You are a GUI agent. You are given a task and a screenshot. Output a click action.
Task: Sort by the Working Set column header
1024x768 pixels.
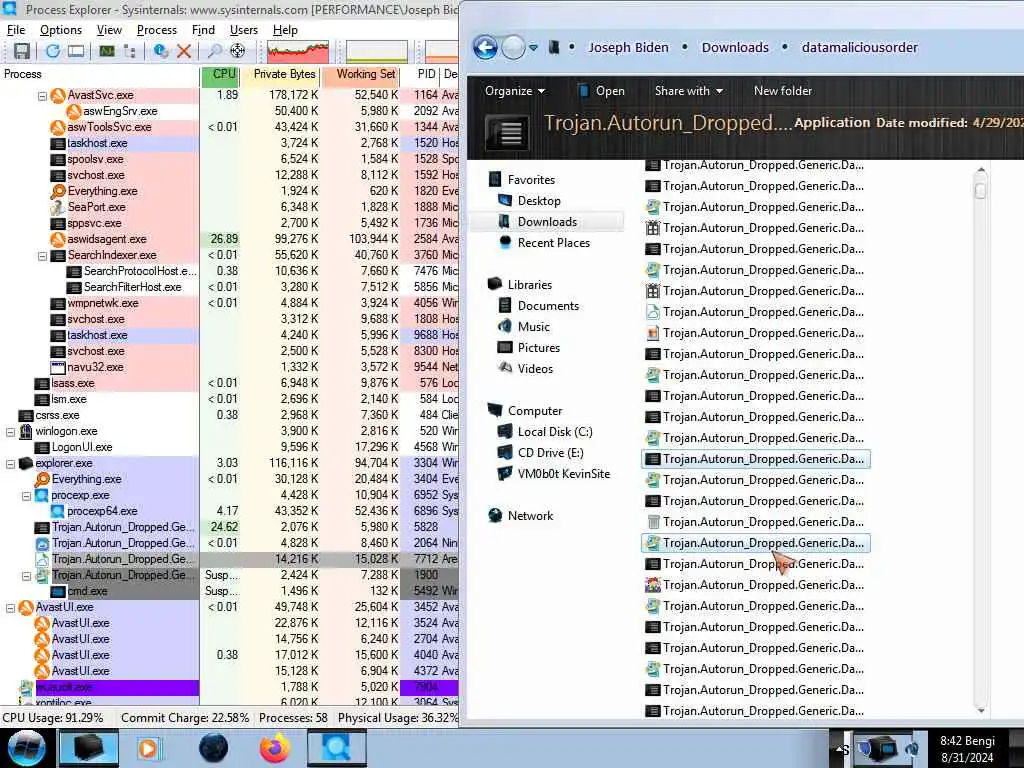pyautogui.click(x=360, y=74)
